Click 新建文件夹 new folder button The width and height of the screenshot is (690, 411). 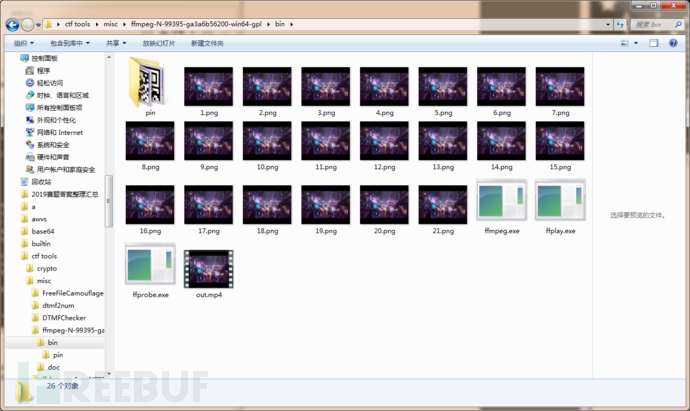pos(207,43)
